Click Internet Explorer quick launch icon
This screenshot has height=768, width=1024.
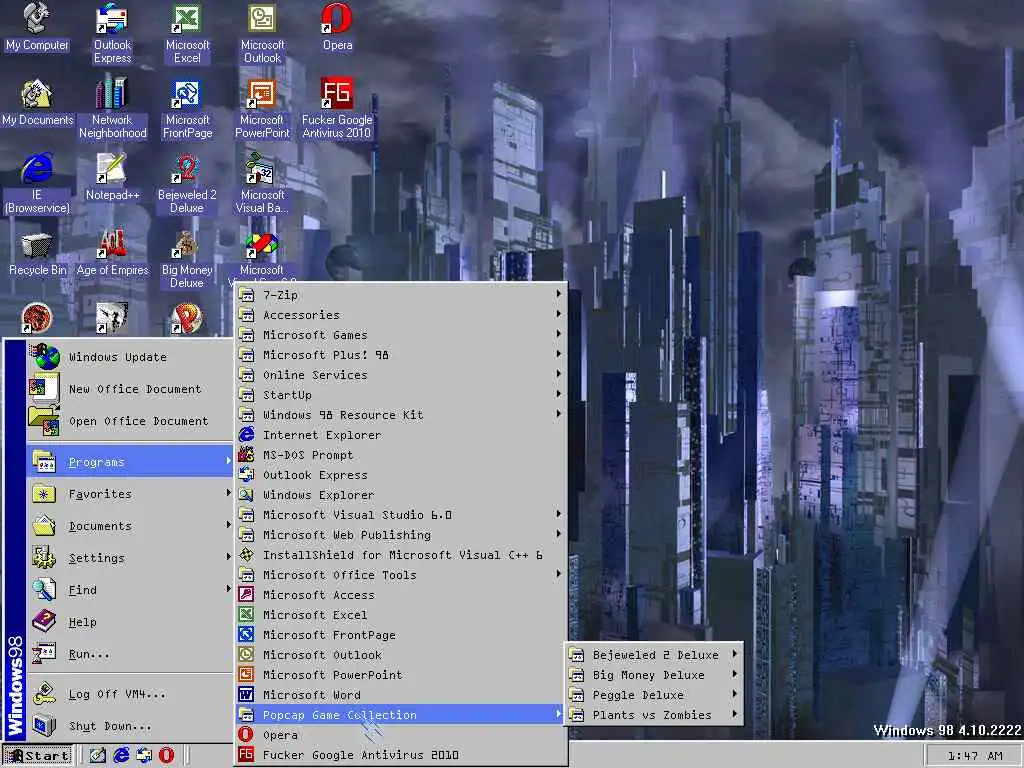(x=121, y=756)
